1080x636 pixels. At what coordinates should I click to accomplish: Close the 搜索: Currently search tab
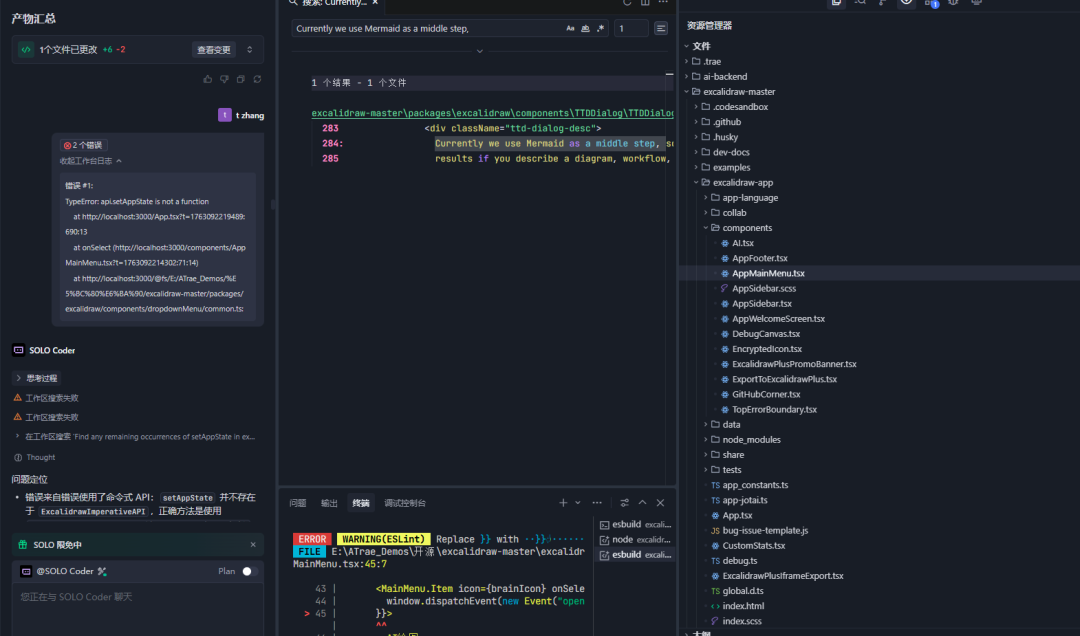click(x=375, y=3)
